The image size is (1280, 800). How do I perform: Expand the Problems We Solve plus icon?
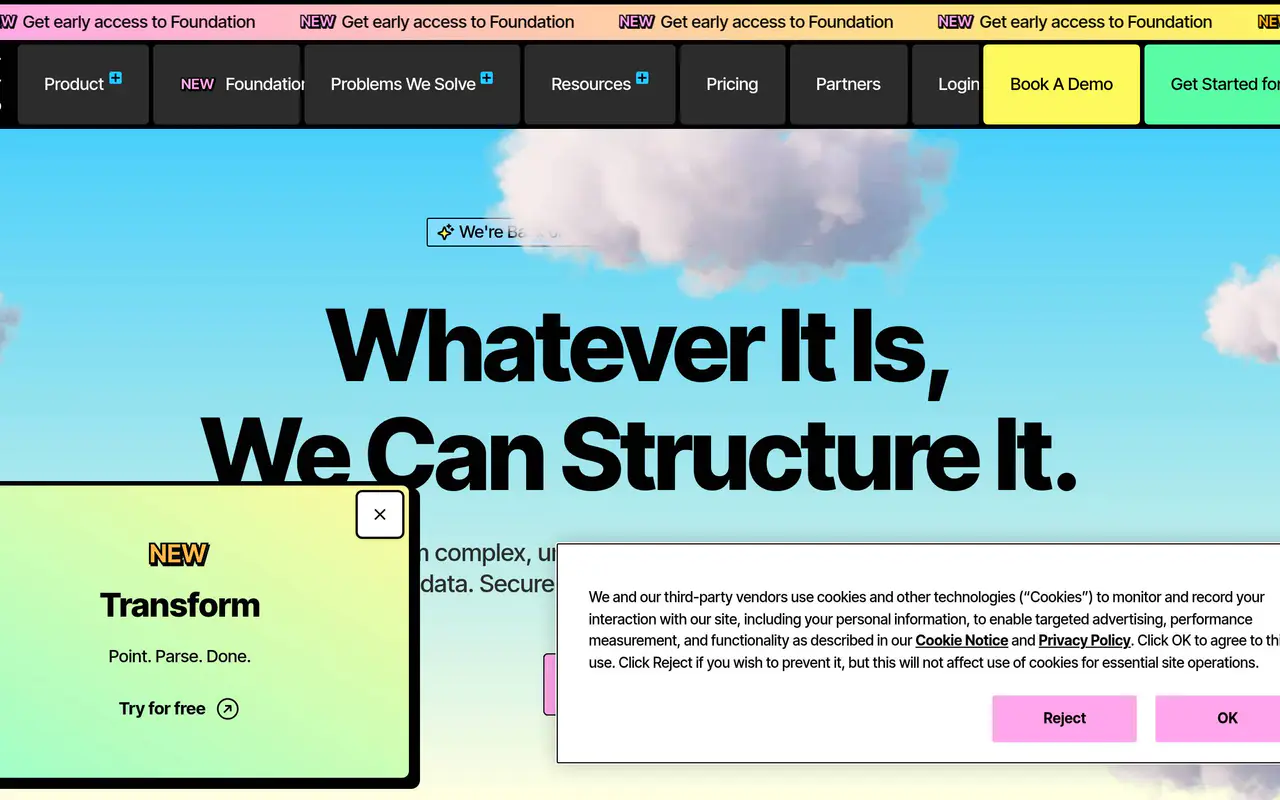click(x=487, y=77)
